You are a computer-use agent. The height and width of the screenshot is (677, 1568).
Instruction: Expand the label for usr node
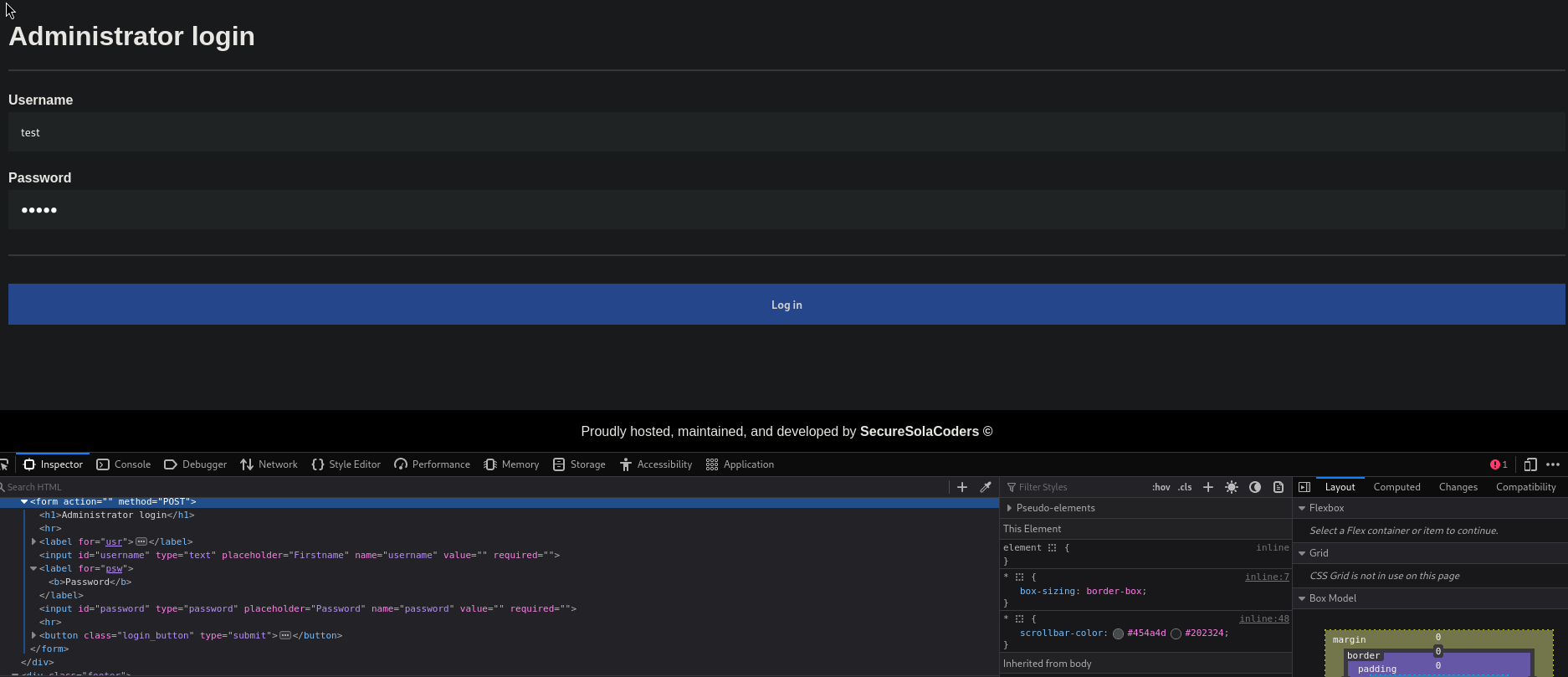point(33,541)
